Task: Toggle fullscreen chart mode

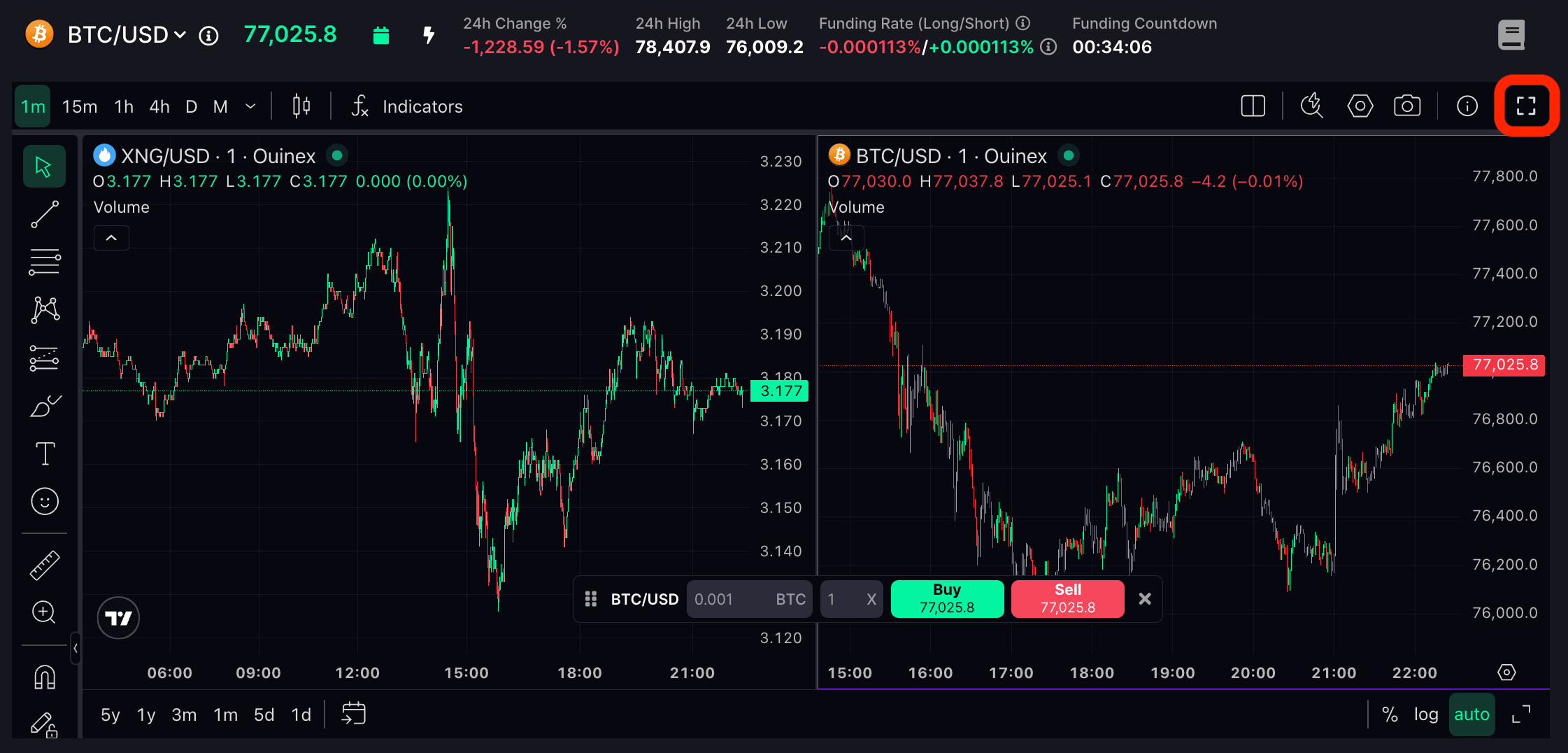Action: pos(1526,106)
